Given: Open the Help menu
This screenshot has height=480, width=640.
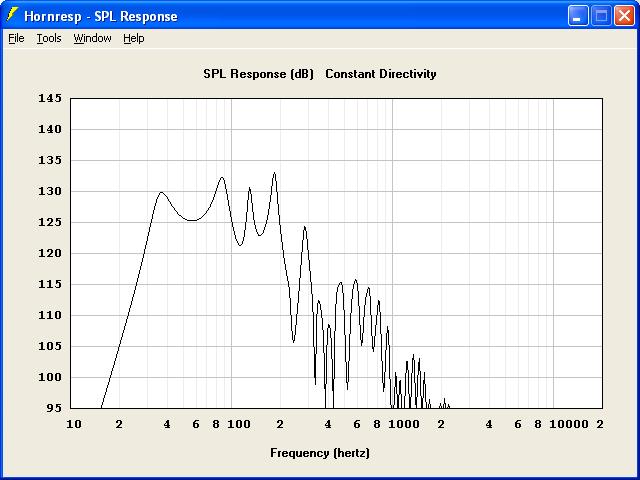Looking at the screenshot, I should [x=133, y=38].
